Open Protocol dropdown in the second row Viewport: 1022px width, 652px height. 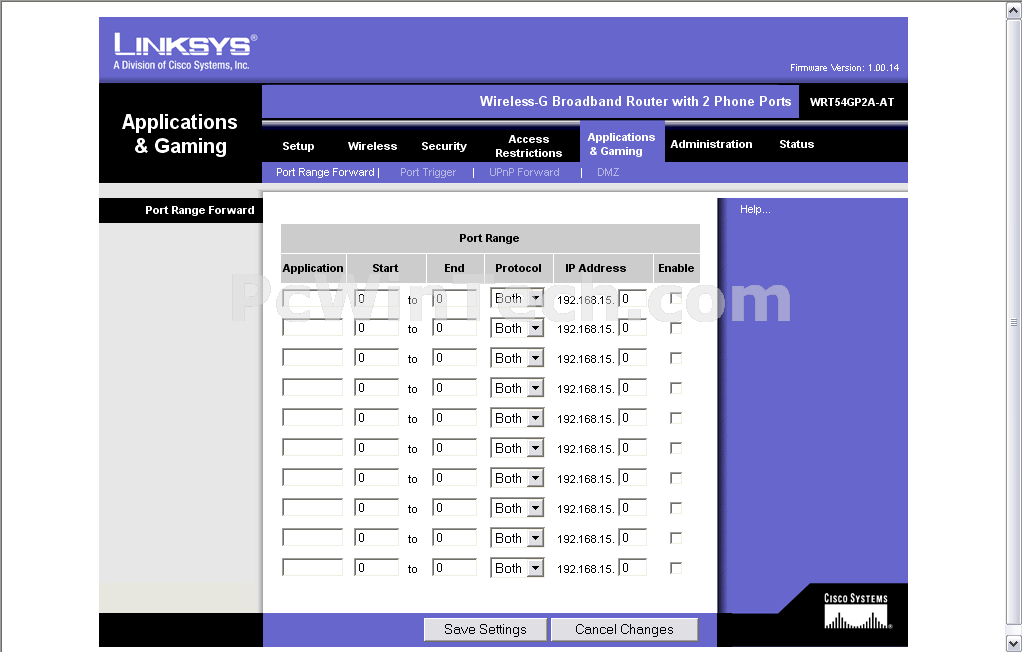click(x=517, y=328)
